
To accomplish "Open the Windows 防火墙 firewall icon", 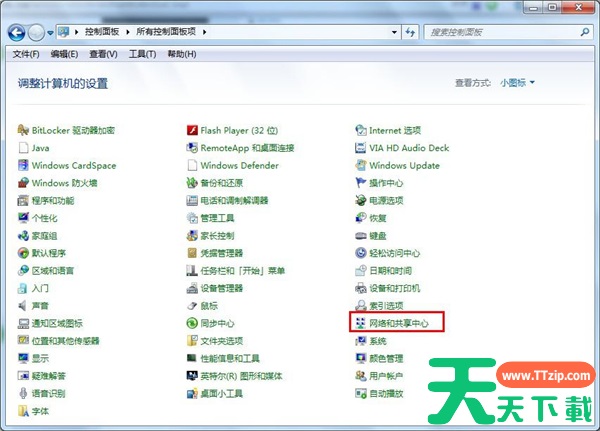I will (23, 183).
